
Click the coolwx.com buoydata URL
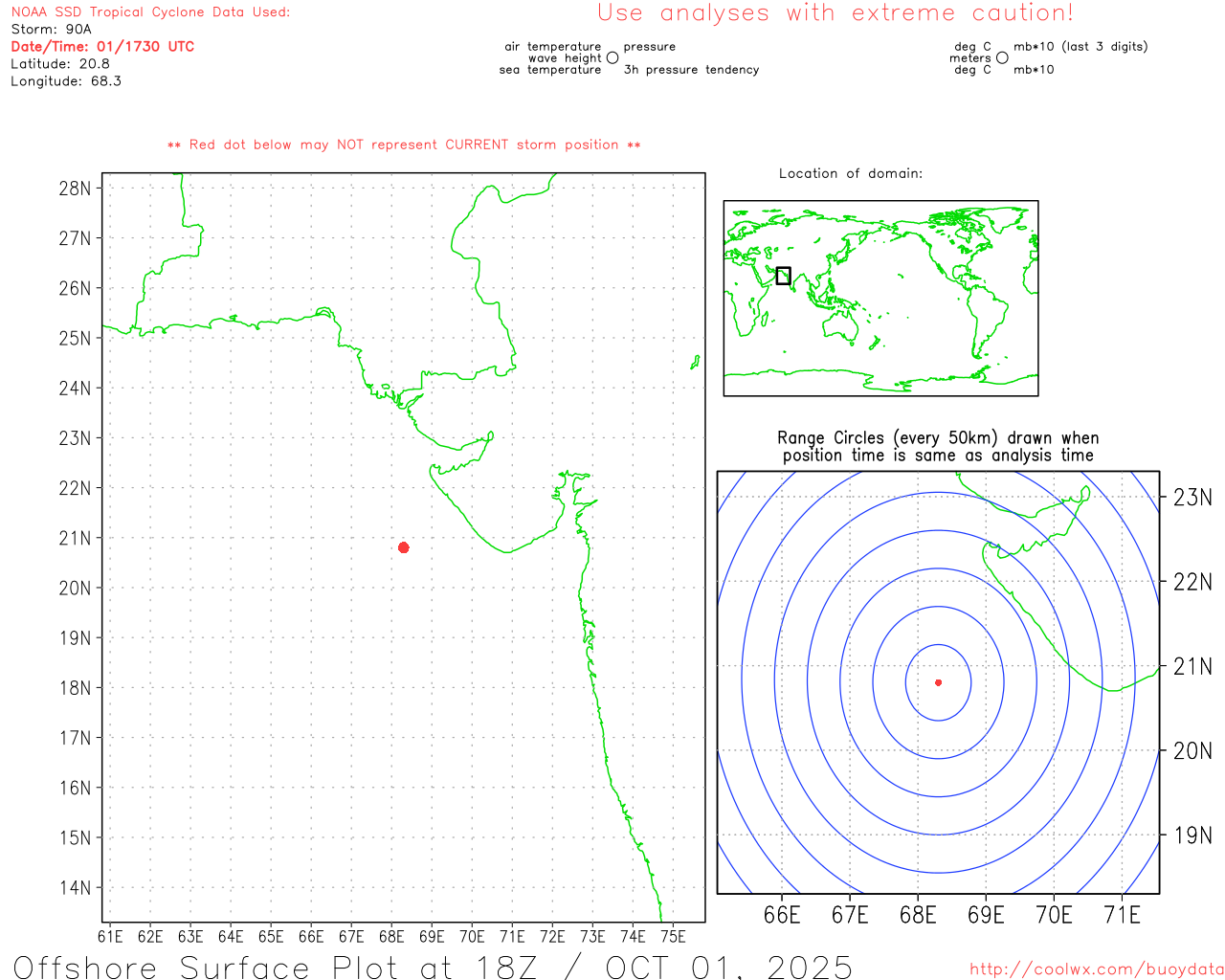coord(1097,969)
